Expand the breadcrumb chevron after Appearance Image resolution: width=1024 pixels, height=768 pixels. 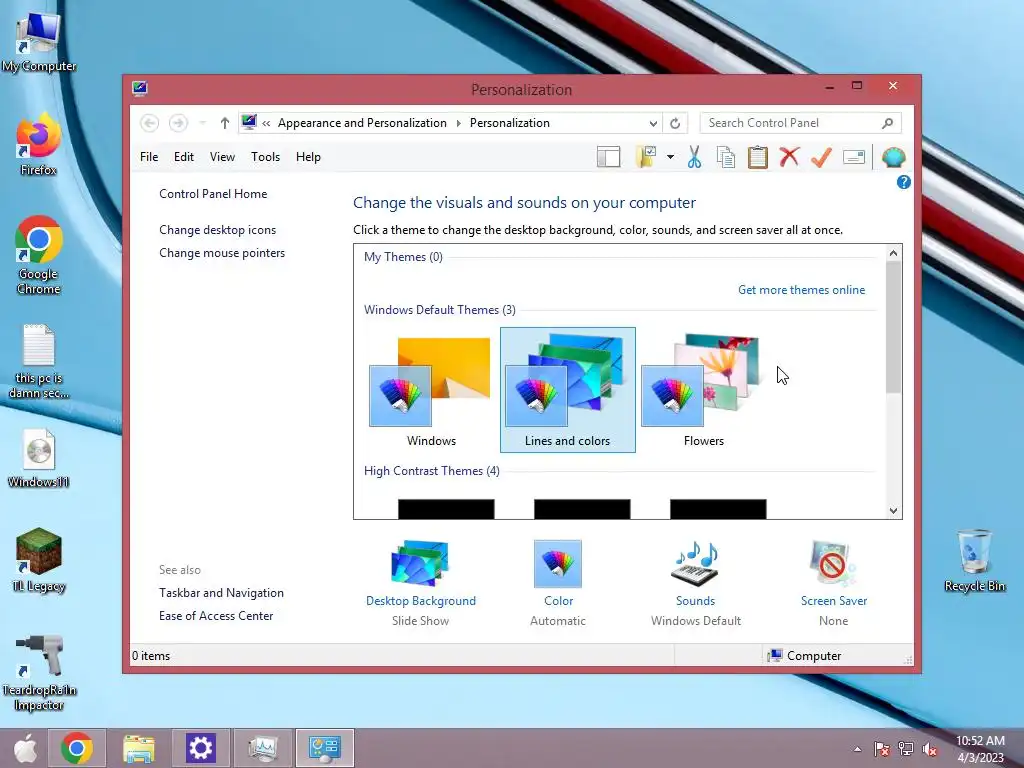tap(458, 123)
